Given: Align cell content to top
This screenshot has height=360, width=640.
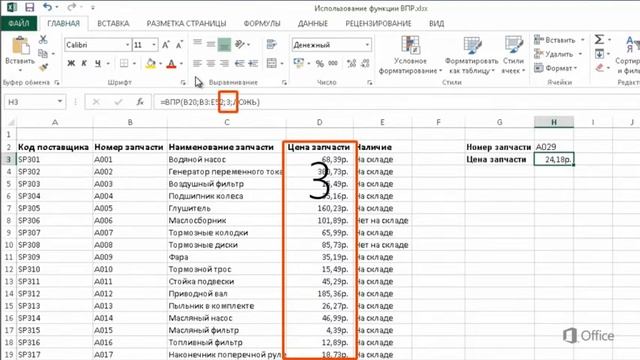Looking at the screenshot, I should click(197, 43).
